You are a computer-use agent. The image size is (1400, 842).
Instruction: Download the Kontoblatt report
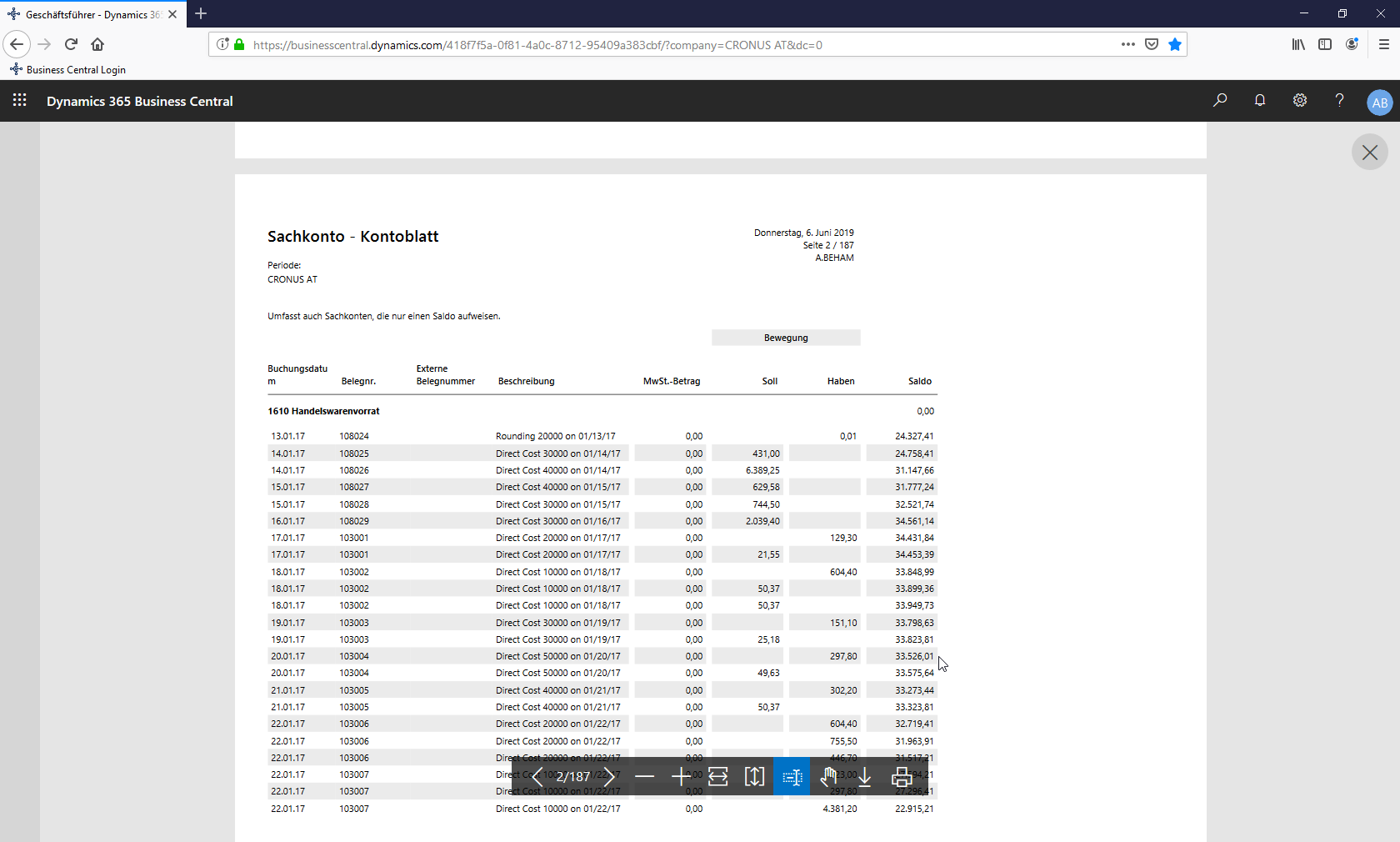coord(864,777)
